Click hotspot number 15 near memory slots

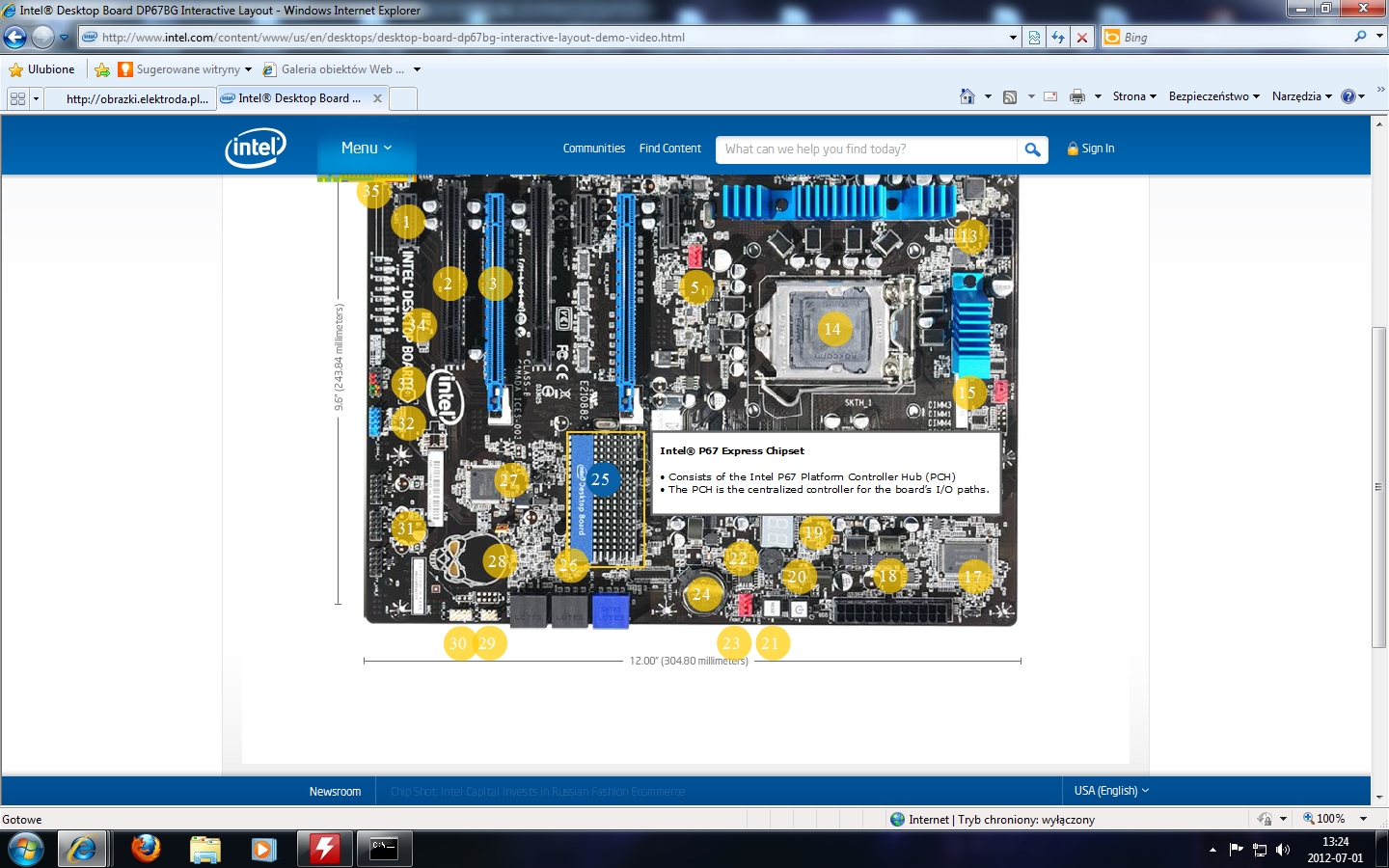coord(967,393)
